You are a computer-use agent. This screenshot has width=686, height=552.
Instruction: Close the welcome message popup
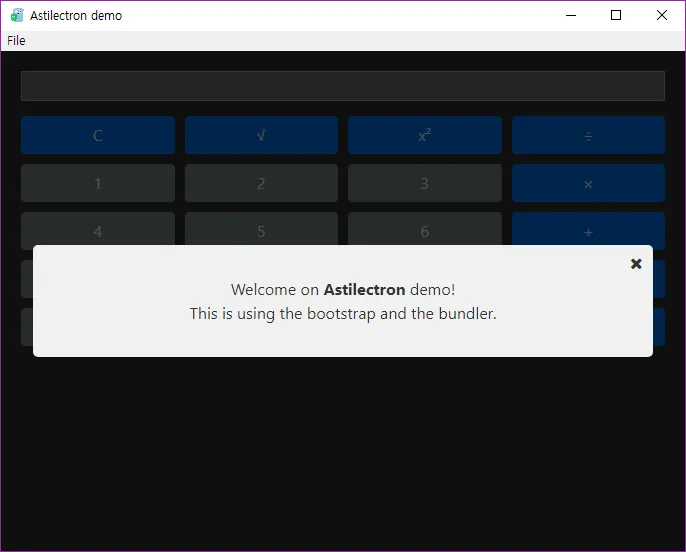point(636,264)
